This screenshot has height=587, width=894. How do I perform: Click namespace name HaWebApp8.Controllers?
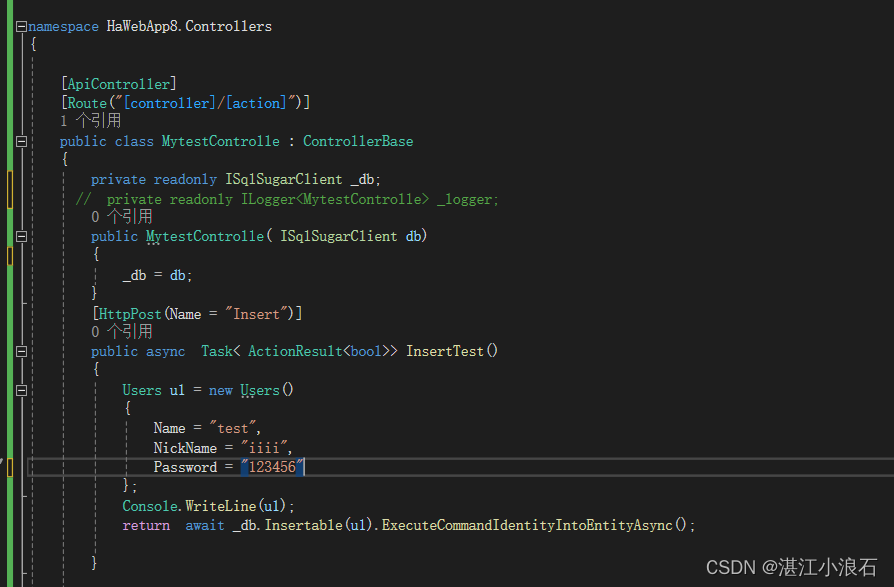pos(189,27)
